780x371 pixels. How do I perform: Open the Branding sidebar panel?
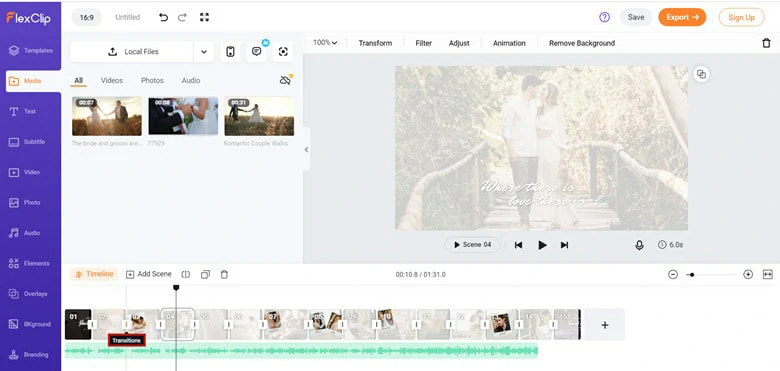[30, 355]
